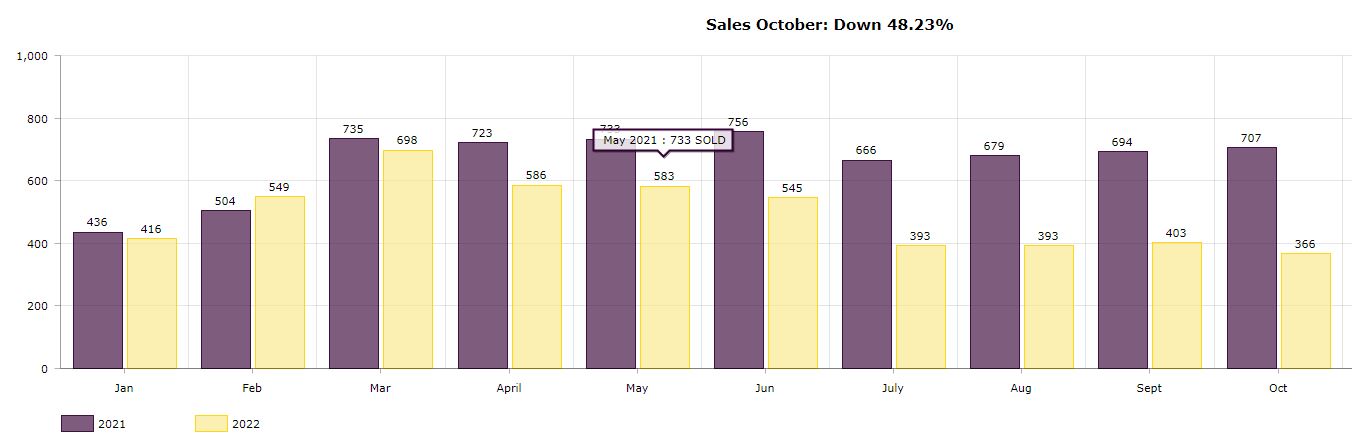This screenshot has height=442, width=1352.
Task: Click the January 2022 bar (416)
Action: pyautogui.click(x=152, y=303)
